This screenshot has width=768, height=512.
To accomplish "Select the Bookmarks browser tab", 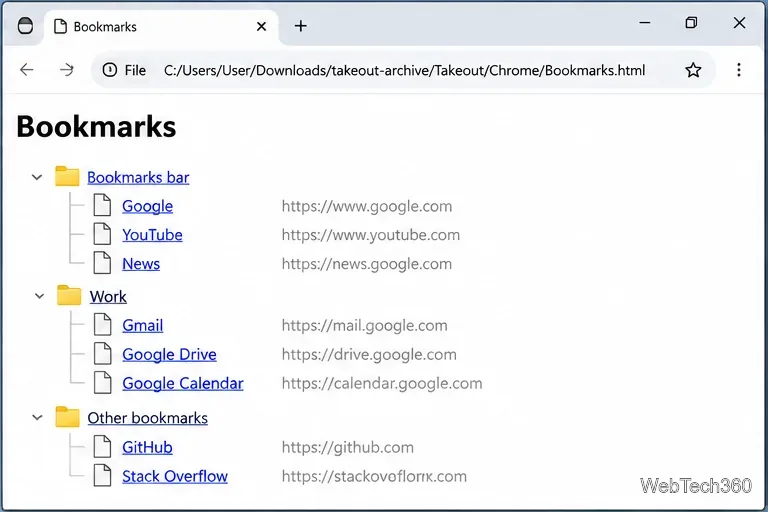I will 162,26.
